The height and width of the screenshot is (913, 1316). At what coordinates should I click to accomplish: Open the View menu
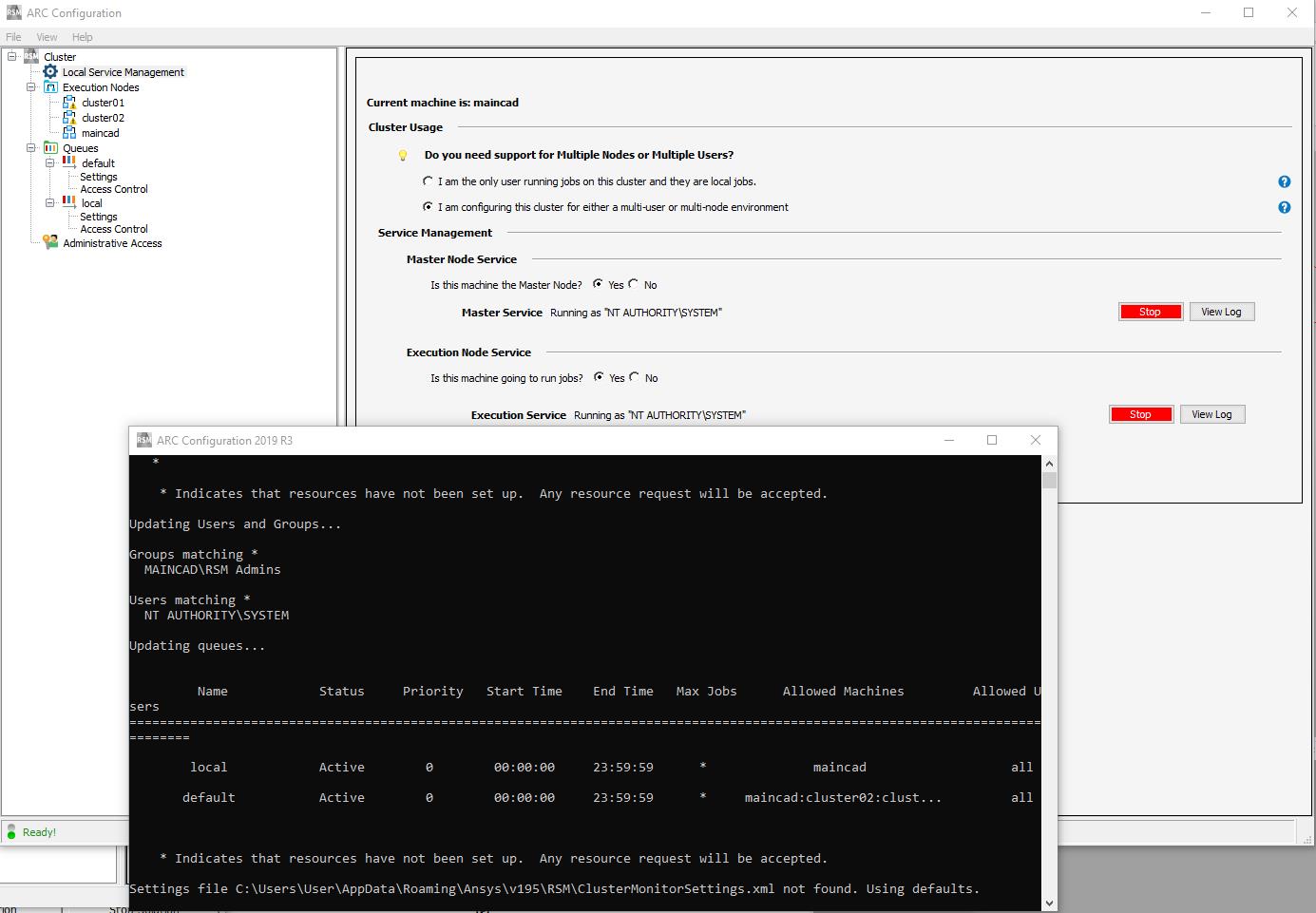[x=46, y=37]
